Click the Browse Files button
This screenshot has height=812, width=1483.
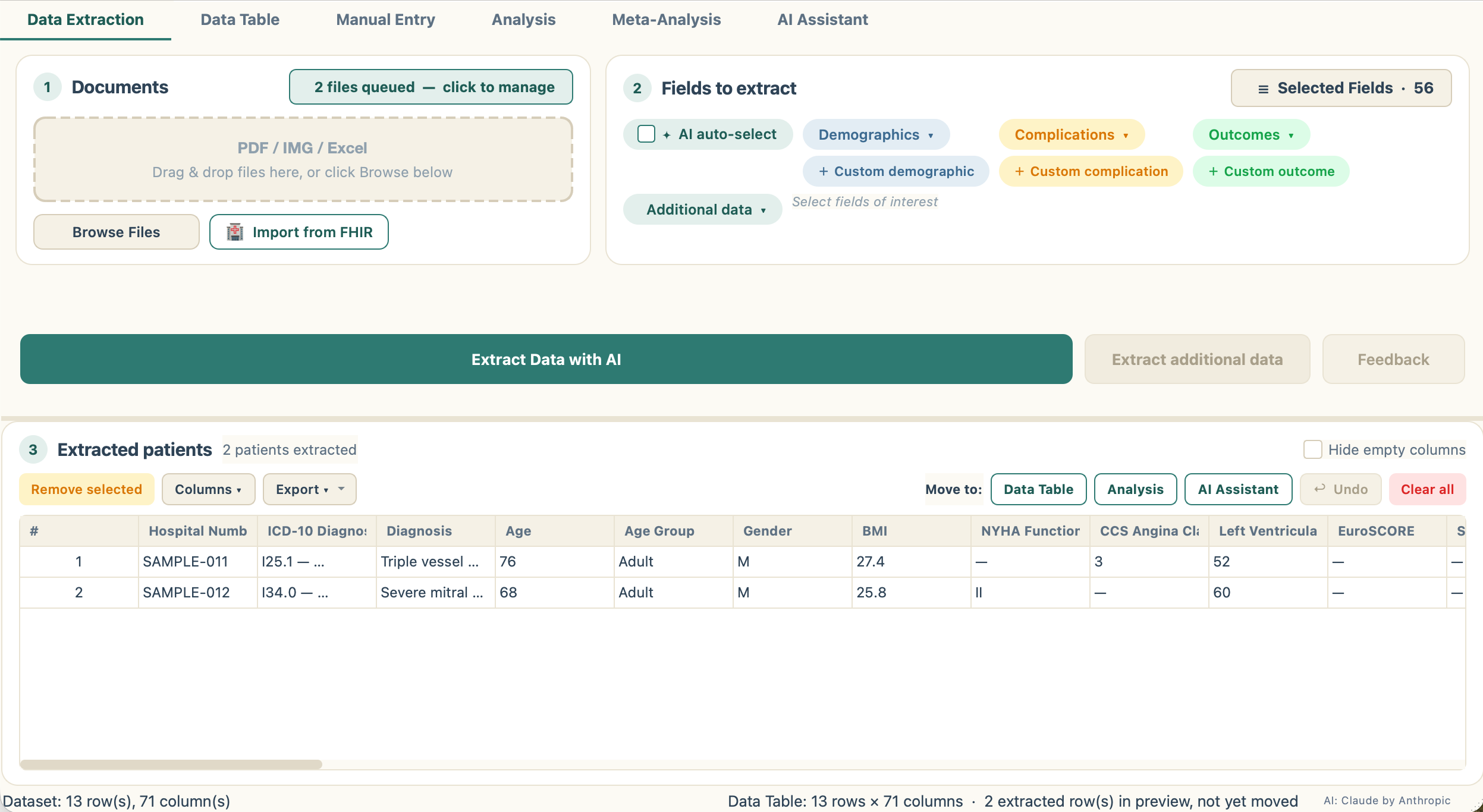[x=116, y=232]
